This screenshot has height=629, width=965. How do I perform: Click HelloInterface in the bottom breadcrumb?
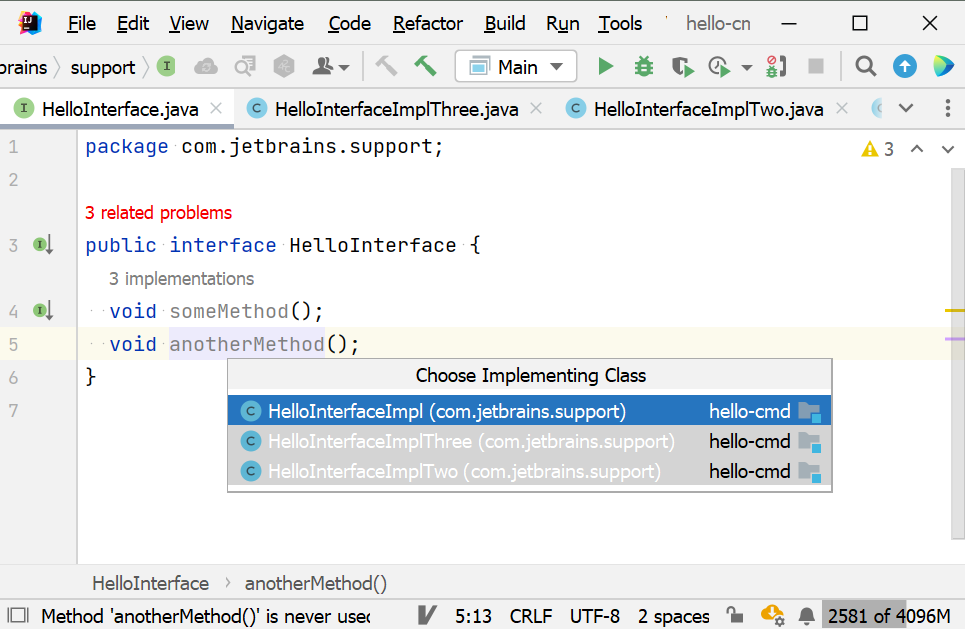[x=150, y=583]
